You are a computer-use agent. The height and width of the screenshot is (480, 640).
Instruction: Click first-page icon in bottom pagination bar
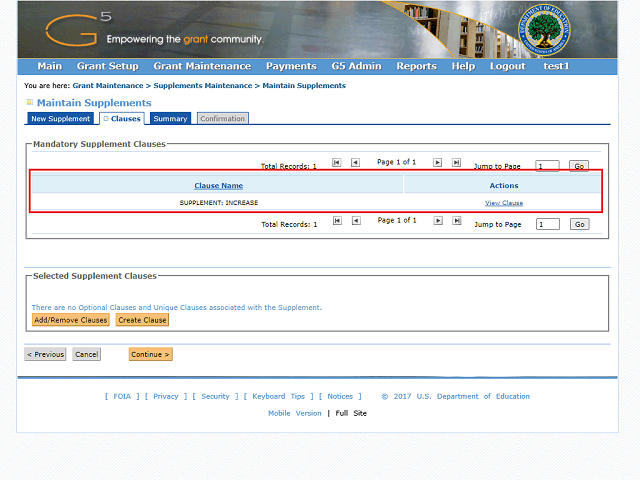pos(337,220)
